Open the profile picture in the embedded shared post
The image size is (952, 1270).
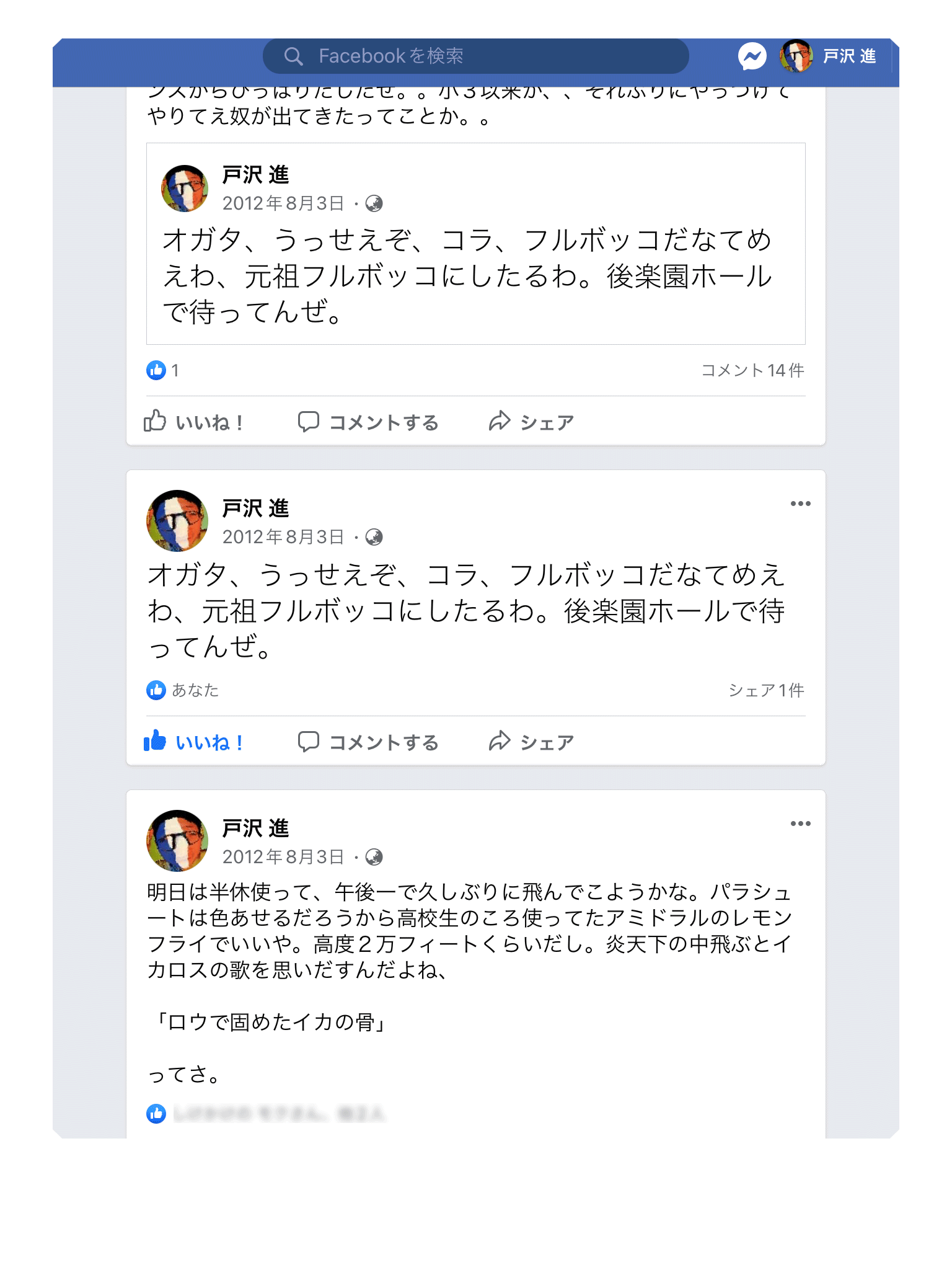coord(185,188)
